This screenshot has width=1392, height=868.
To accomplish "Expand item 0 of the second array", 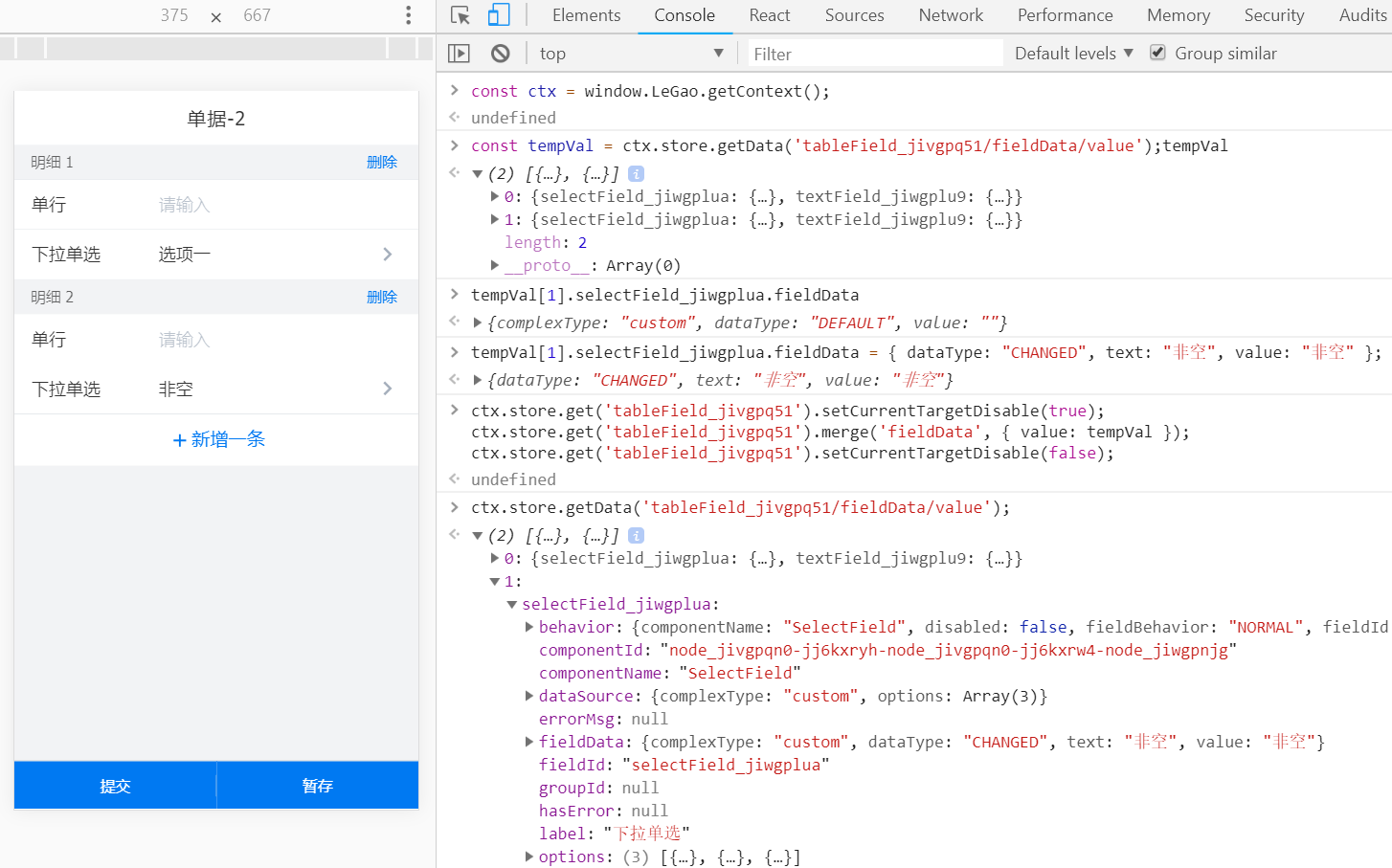I will [x=495, y=558].
